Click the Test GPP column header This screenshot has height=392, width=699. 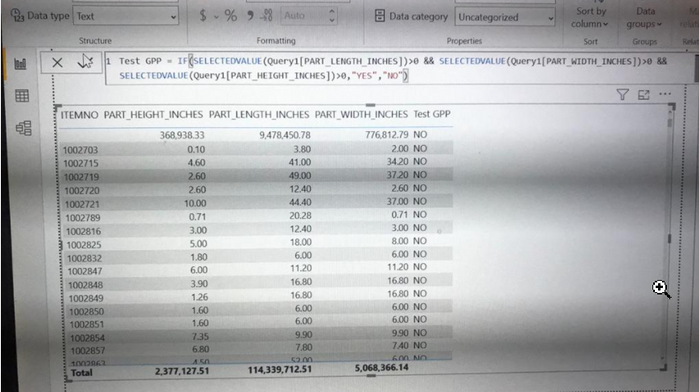432,114
